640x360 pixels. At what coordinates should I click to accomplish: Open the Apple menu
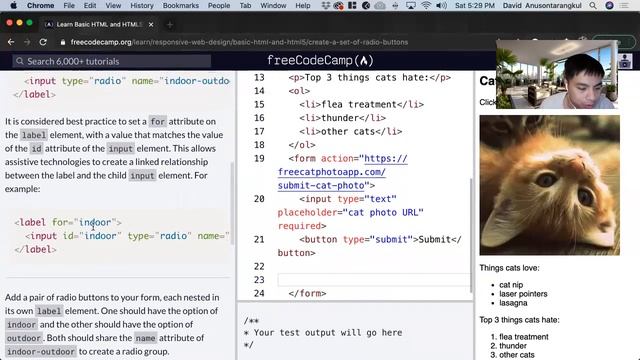13,5
